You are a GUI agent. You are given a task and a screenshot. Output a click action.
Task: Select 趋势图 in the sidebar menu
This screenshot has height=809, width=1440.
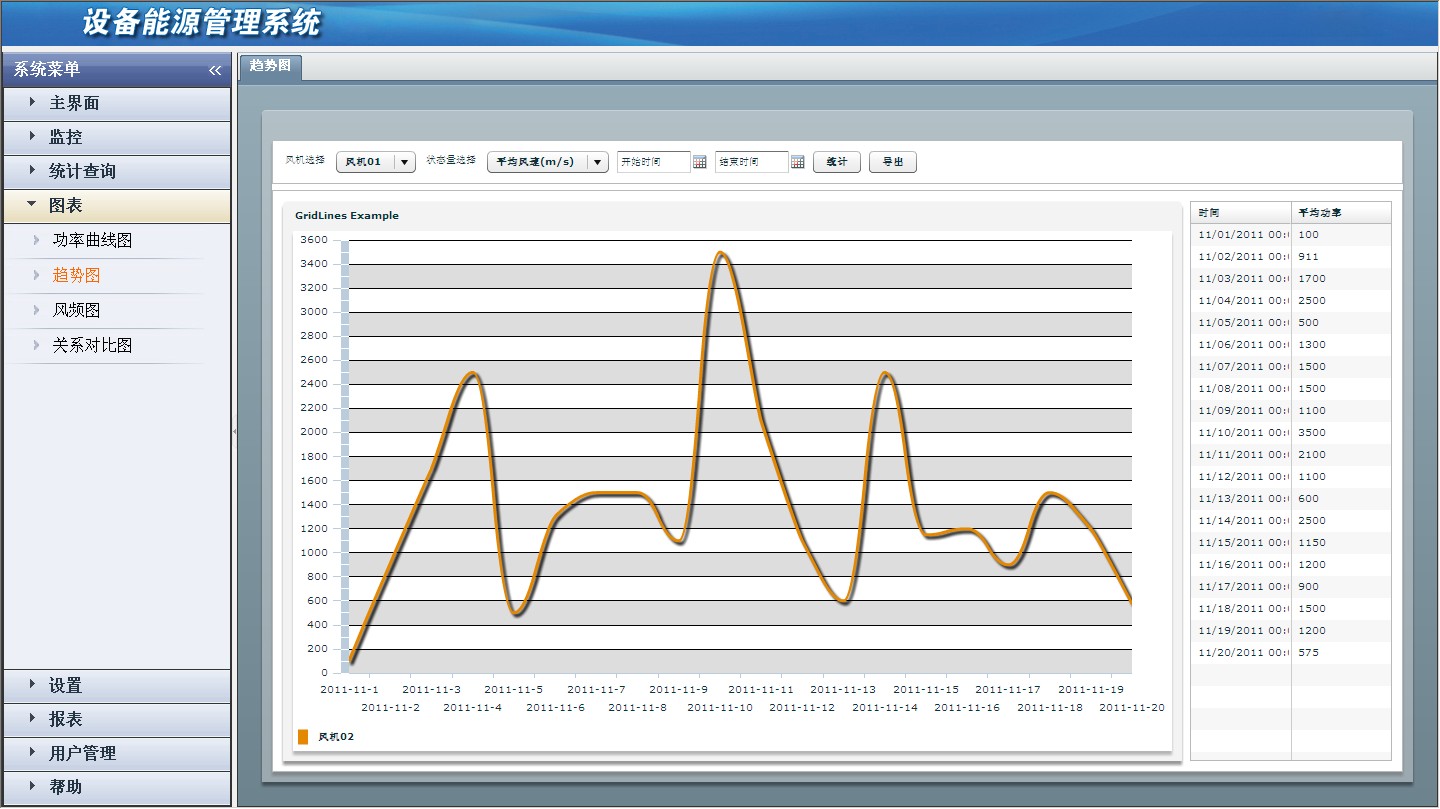click(x=77, y=275)
